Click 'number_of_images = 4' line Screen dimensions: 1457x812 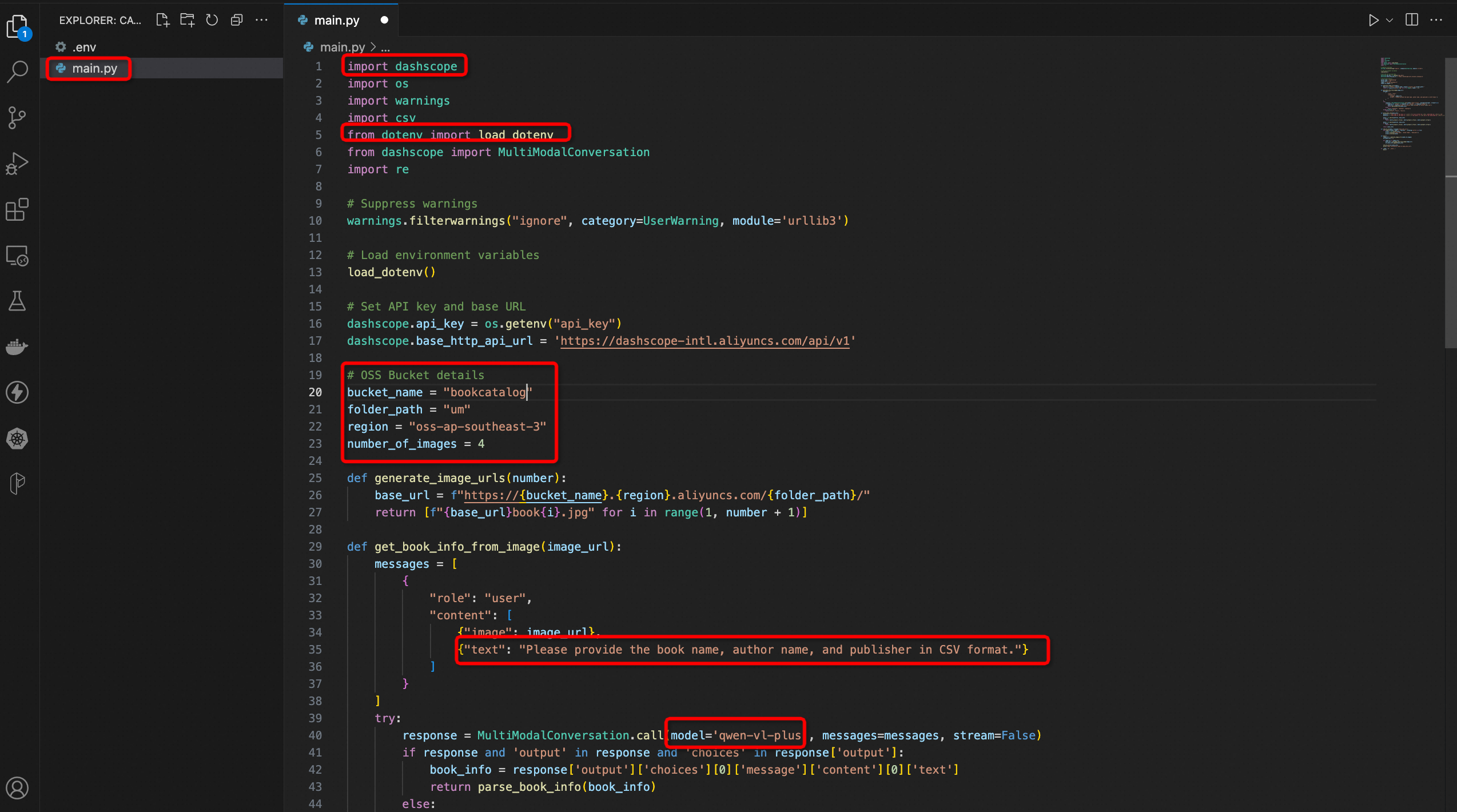click(x=416, y=444)
